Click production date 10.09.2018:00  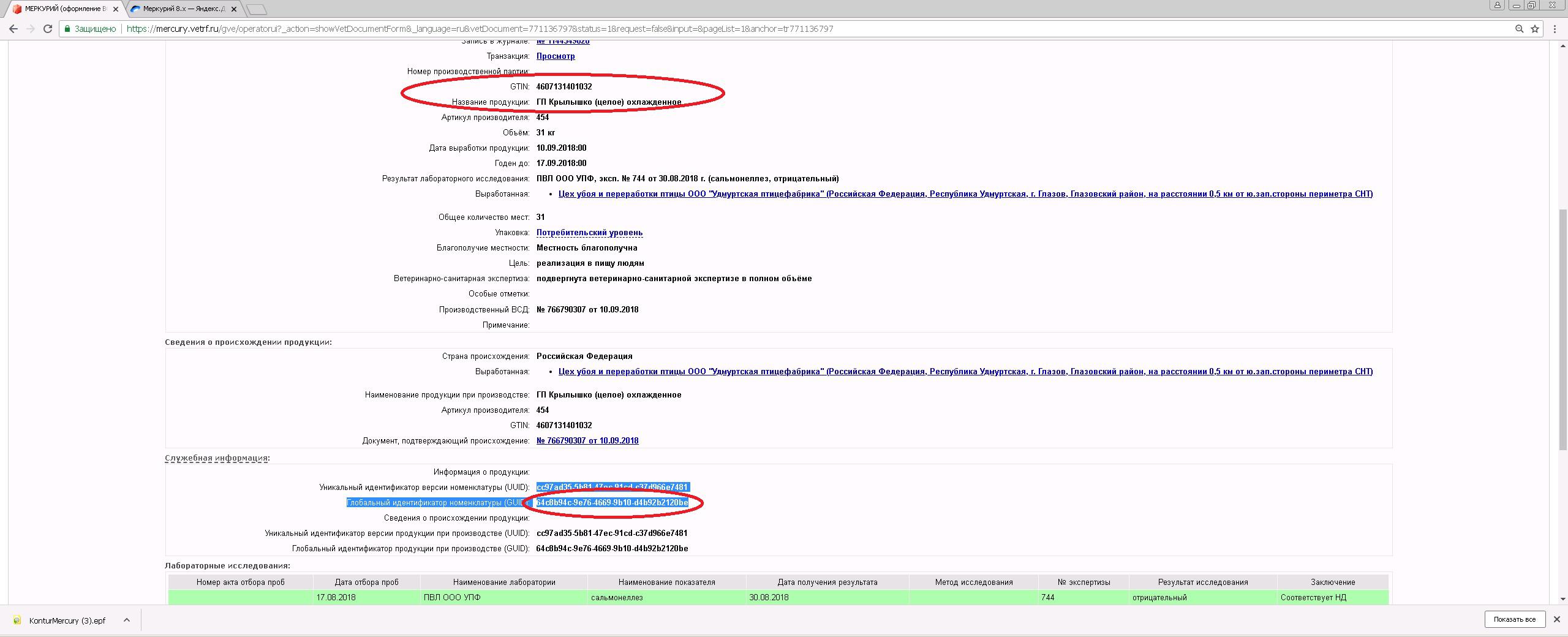coord(561,148)
